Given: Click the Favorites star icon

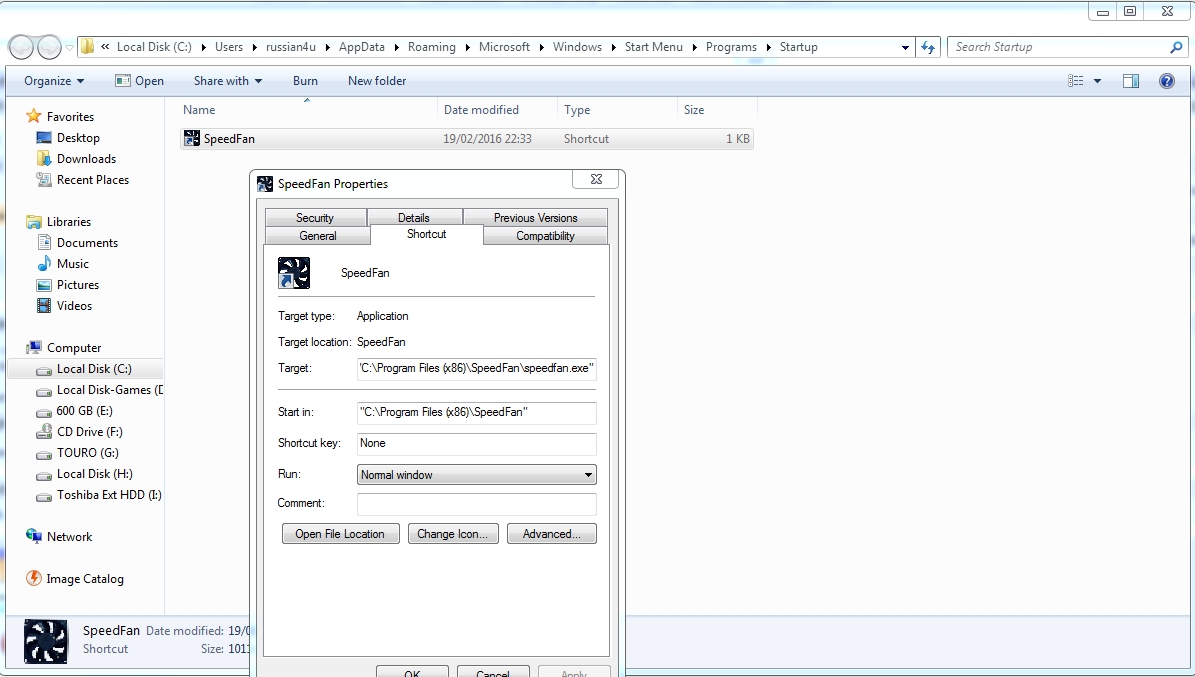Looking at the screenshot, I should (34, 116).
